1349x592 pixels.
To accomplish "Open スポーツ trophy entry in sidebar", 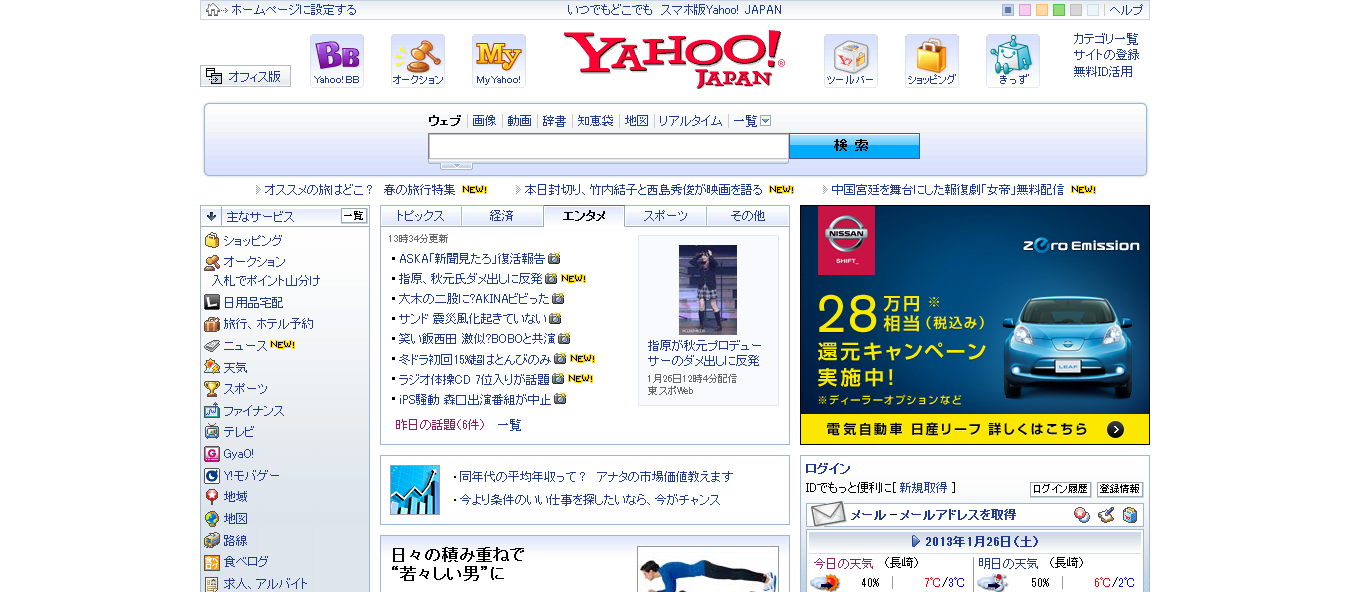I will click(245, 389).
